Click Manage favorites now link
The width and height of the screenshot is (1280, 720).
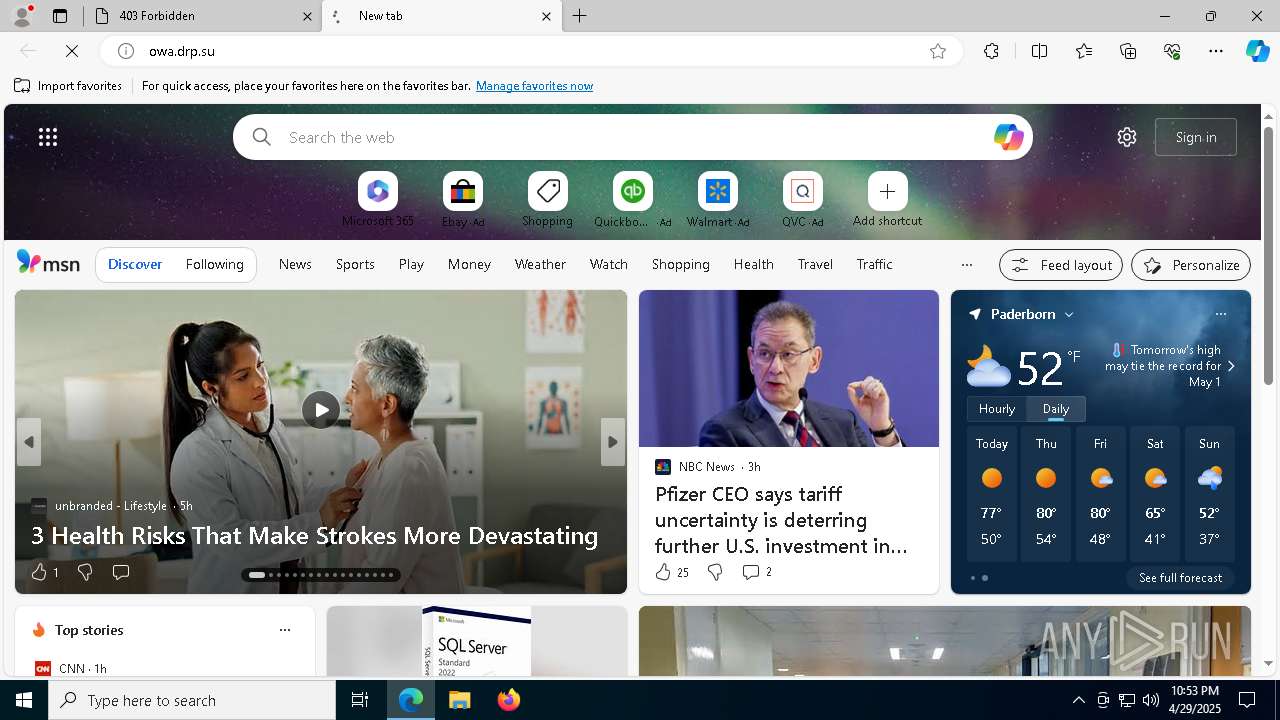[534, 86]
